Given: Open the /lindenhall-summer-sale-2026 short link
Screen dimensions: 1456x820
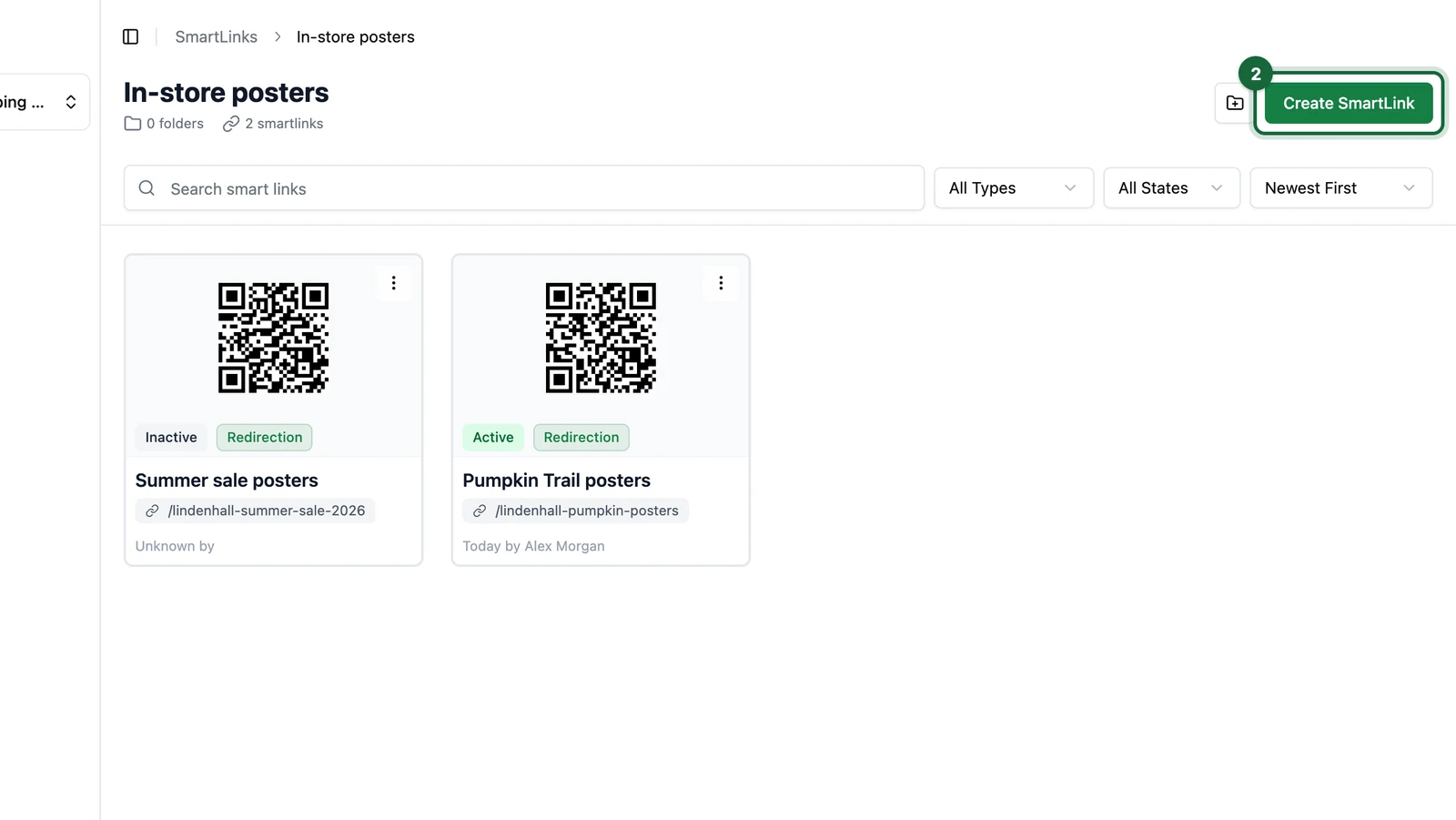Looking at the screenshot, I should click(x=256, y=511).
